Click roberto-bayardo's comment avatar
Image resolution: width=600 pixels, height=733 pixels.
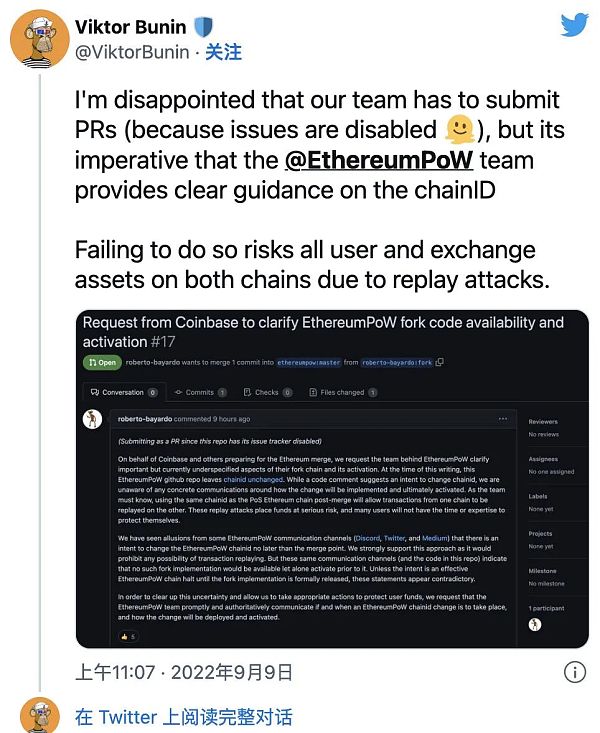[93, 419]
